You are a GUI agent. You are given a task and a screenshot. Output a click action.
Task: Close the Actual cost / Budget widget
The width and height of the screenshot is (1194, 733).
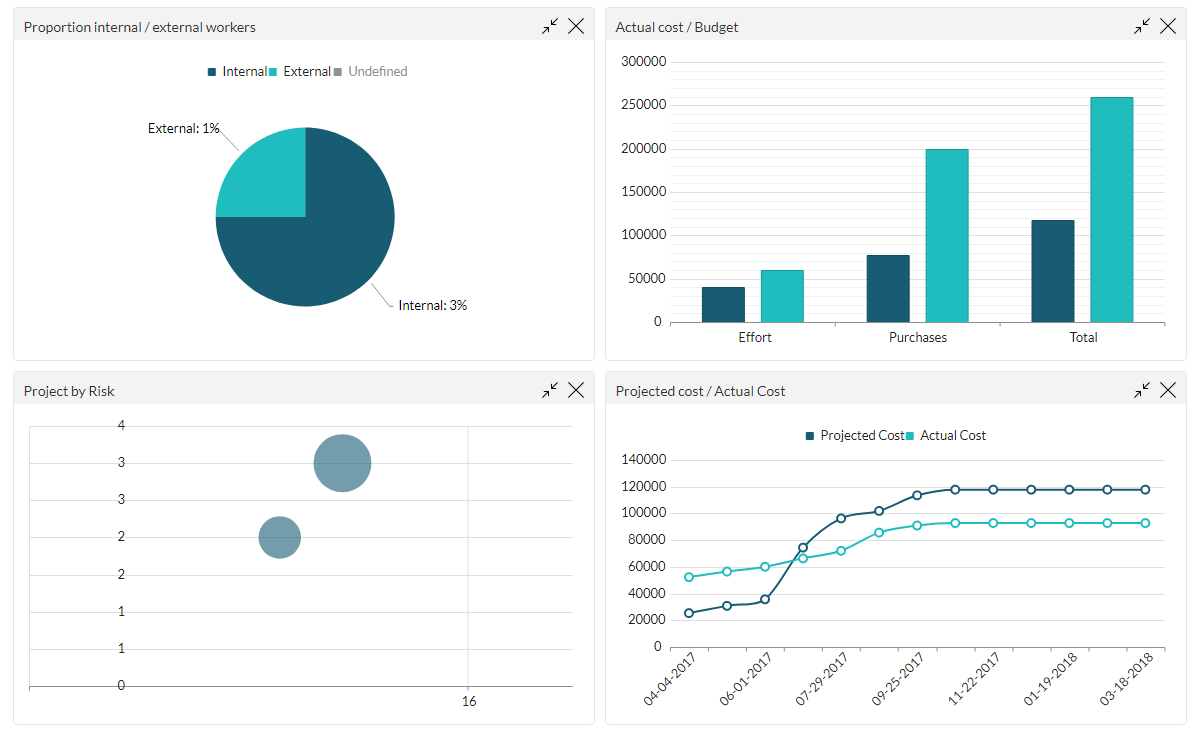[1168, 25]
